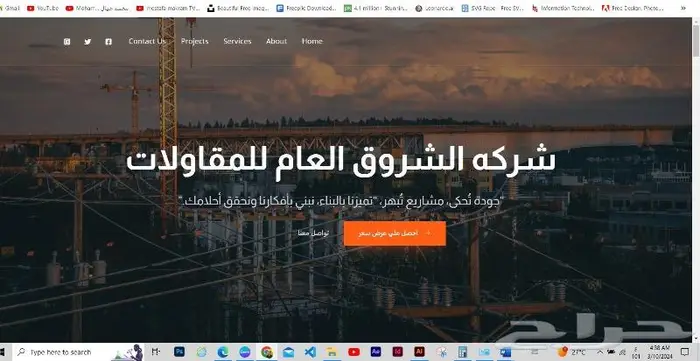
Task: Open the Projects nav item
Action: click(195, 41)
